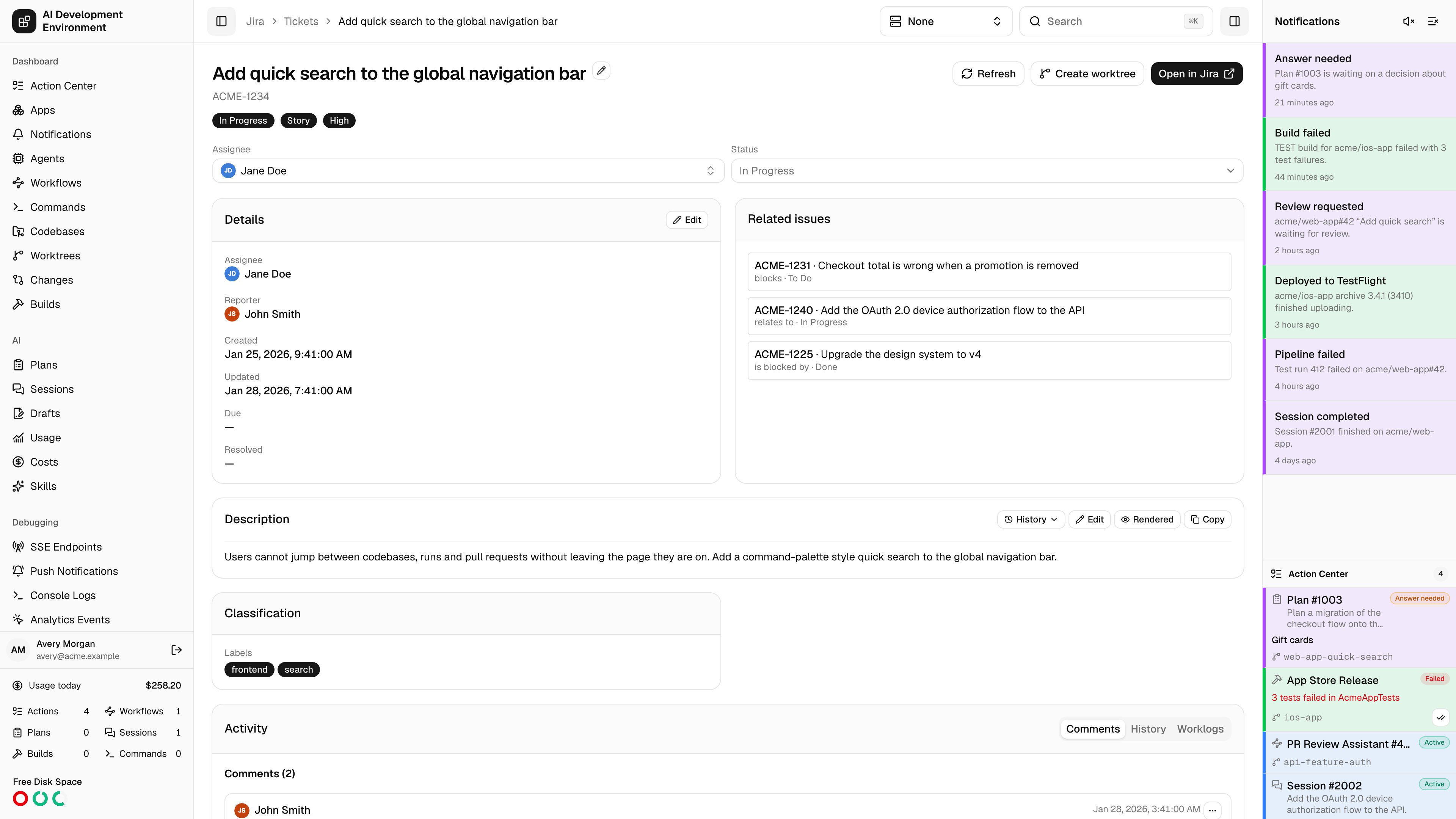
Task: Open Builds in the sidebar
Action: pos(97,304)
